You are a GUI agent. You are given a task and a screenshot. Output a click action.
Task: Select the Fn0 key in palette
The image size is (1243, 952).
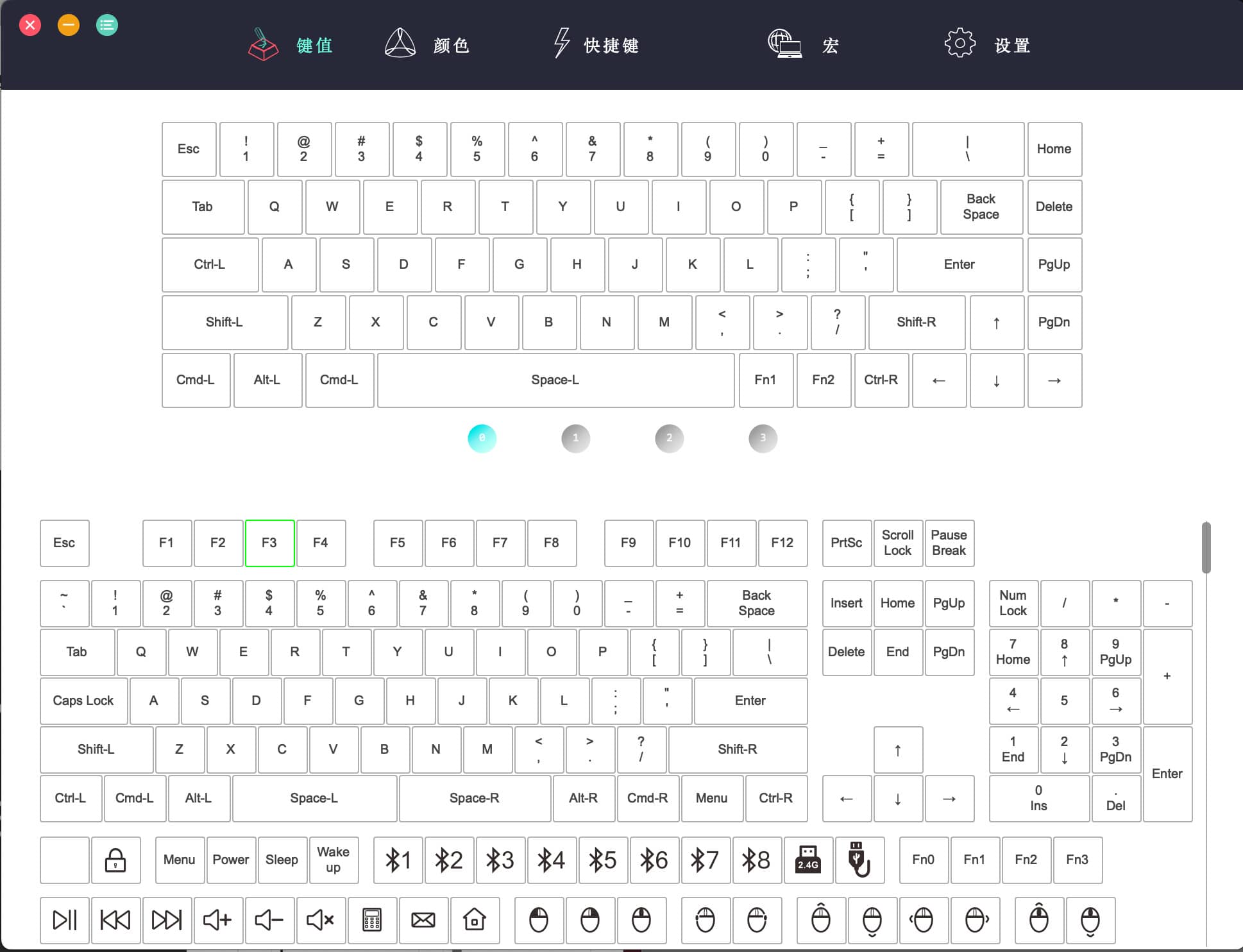pyautogui.click(x=924, y=860)
